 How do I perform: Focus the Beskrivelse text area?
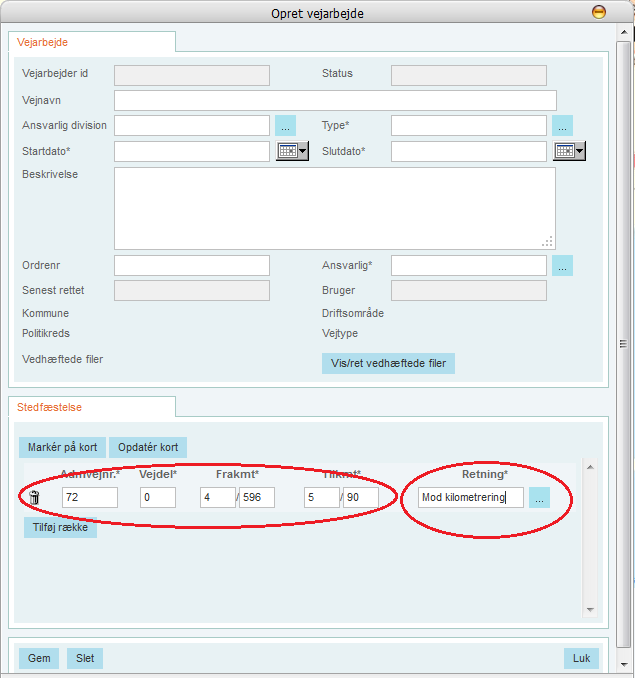[x=334, y=208]
